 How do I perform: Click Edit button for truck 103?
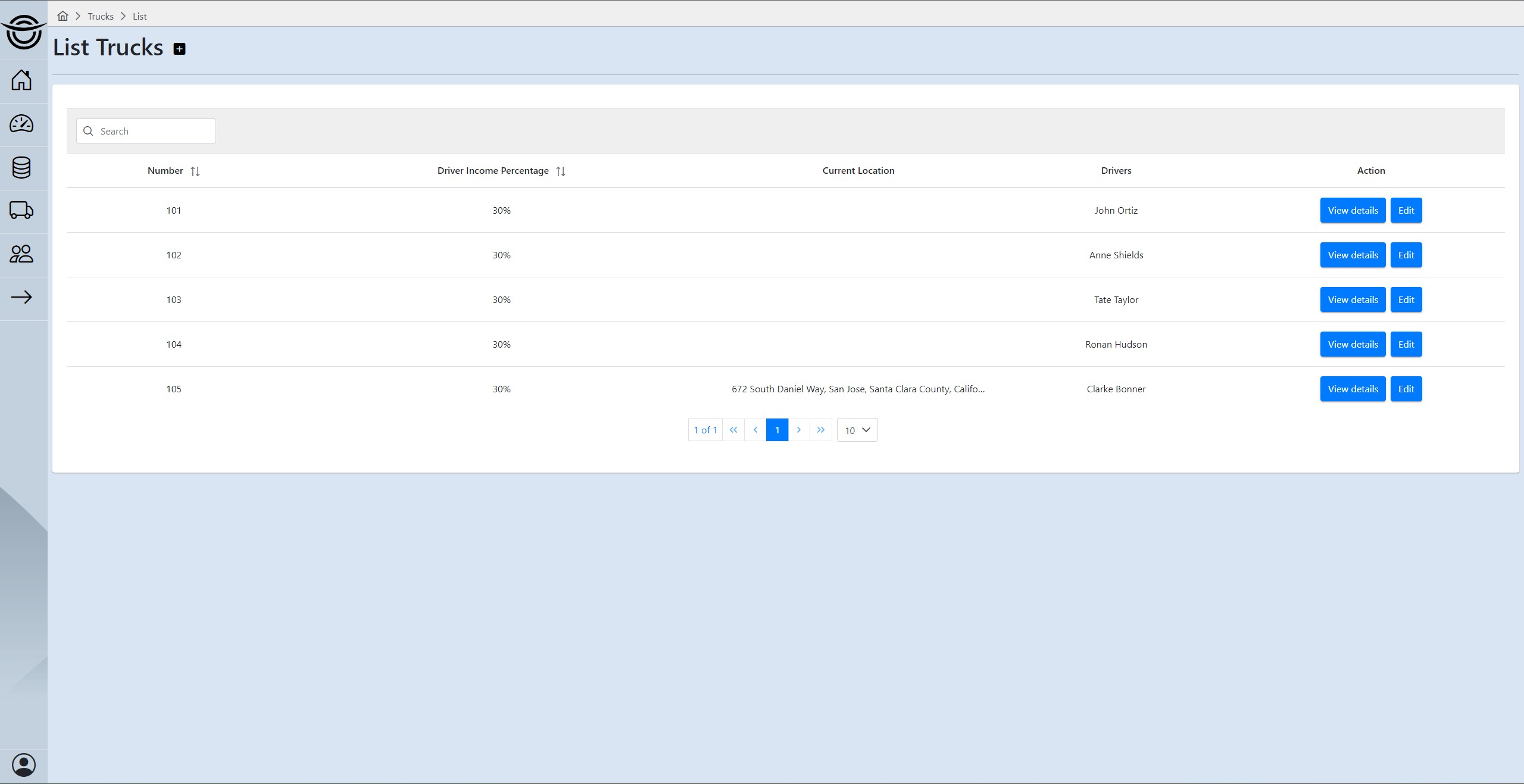(x=1406, y=299)
